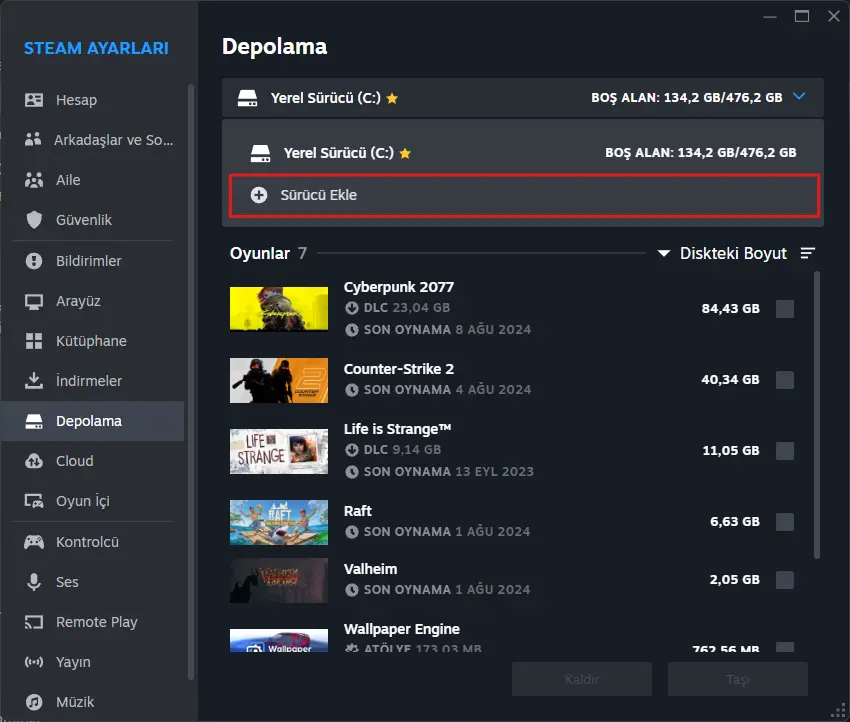Click the games list scrollbar
Screen dimensions: 850x722
(816, 415)
